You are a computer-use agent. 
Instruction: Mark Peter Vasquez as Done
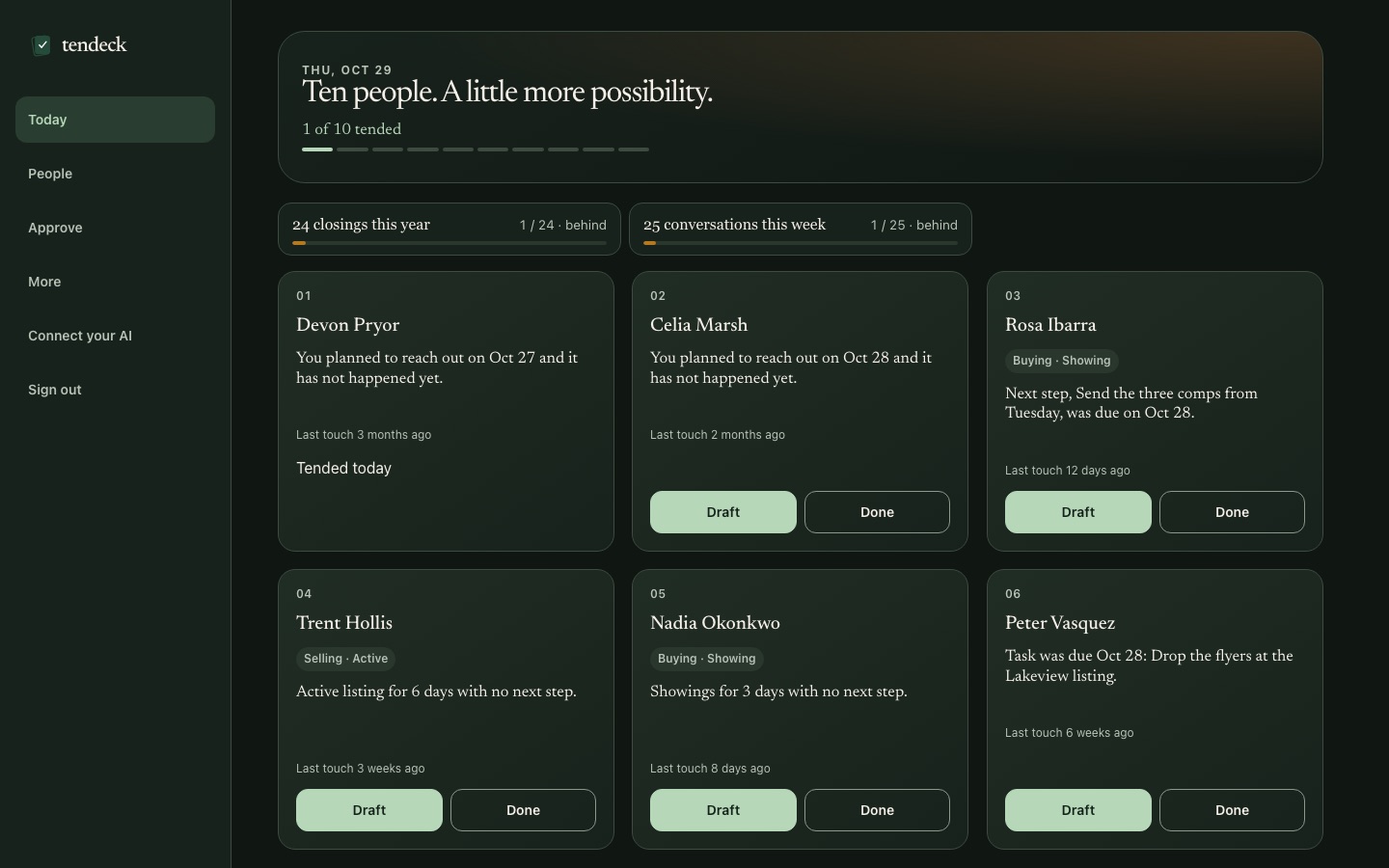click(1232, 810)
